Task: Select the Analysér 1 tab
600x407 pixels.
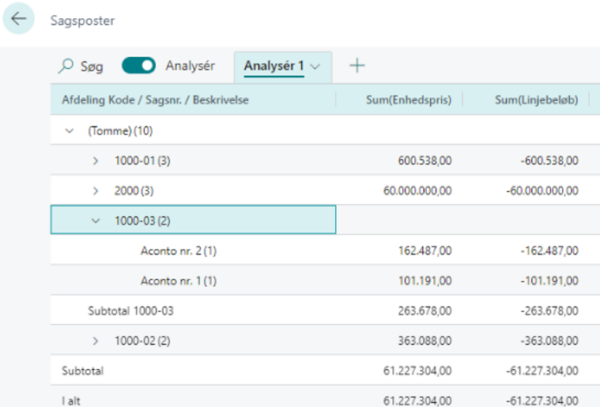Action: [274, 66]
